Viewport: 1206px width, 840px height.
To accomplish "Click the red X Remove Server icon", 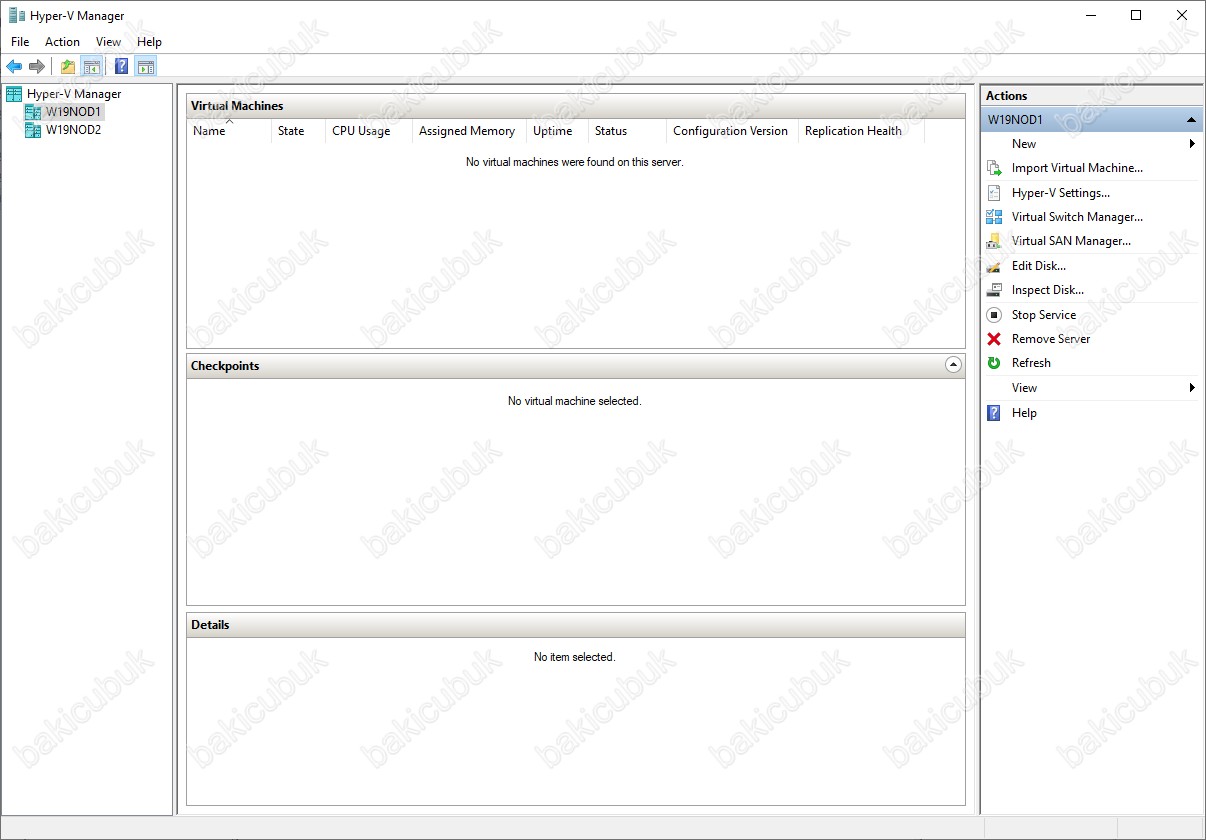I will tap(994, 339).
